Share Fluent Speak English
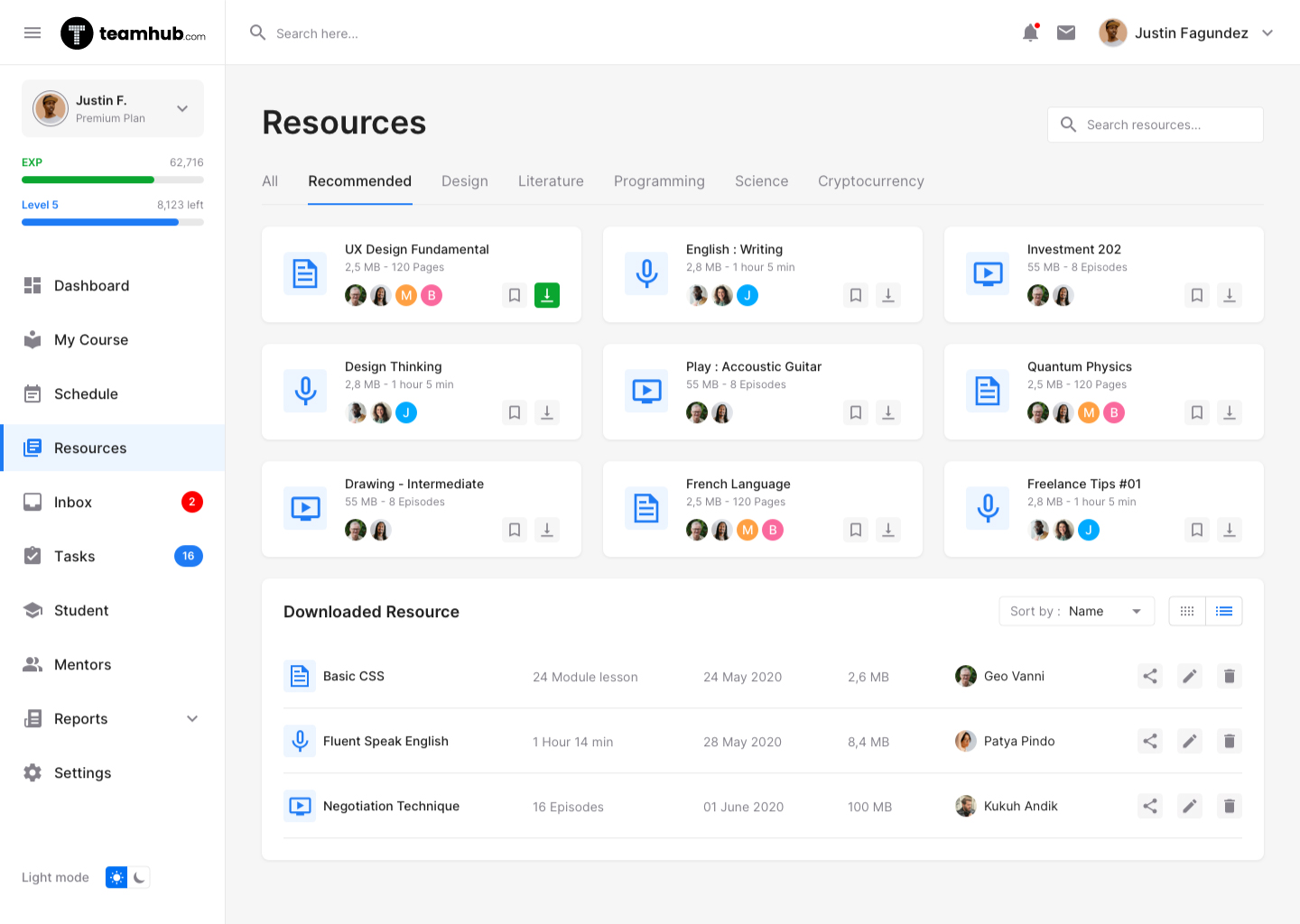 click(x=1150, y=741)
